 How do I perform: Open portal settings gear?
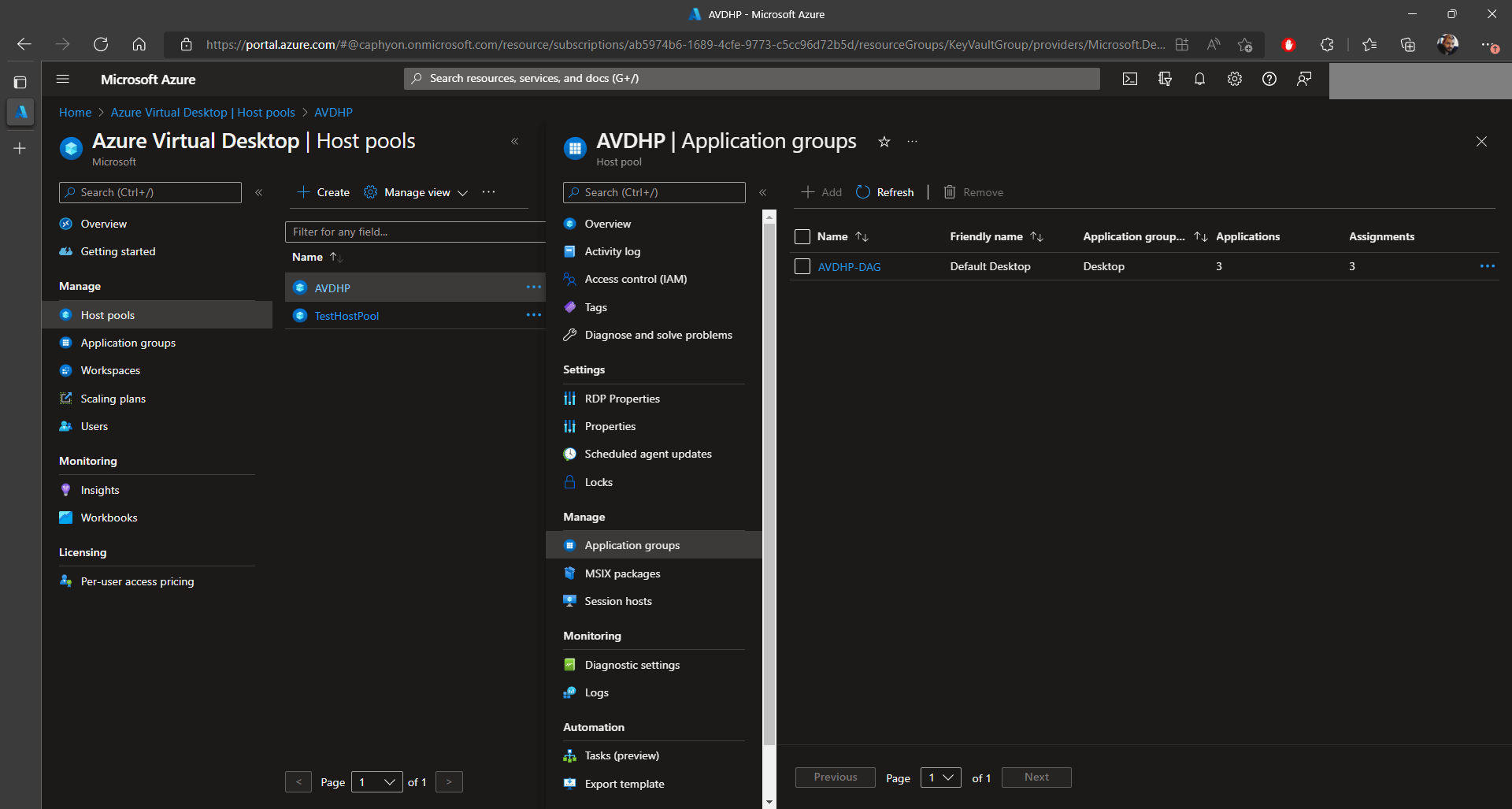click(1234, 79)
